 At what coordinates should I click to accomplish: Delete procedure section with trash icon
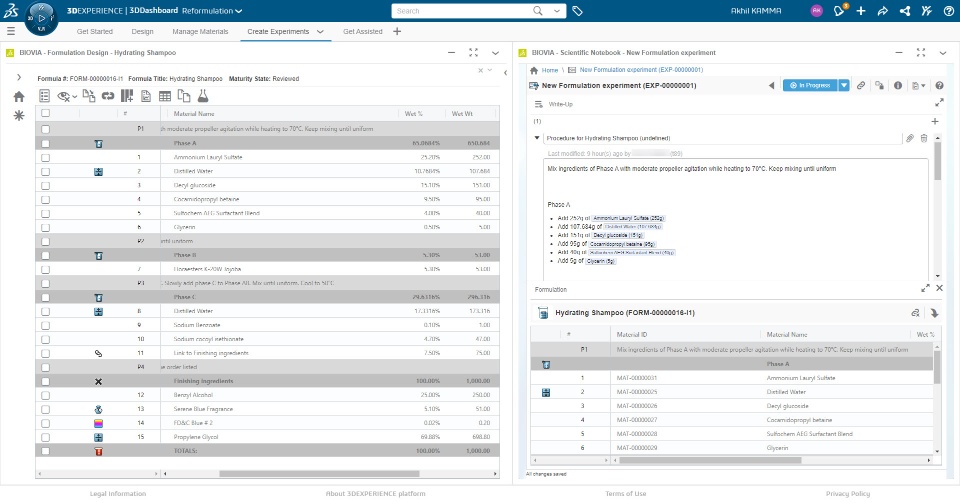pos(924,138)
